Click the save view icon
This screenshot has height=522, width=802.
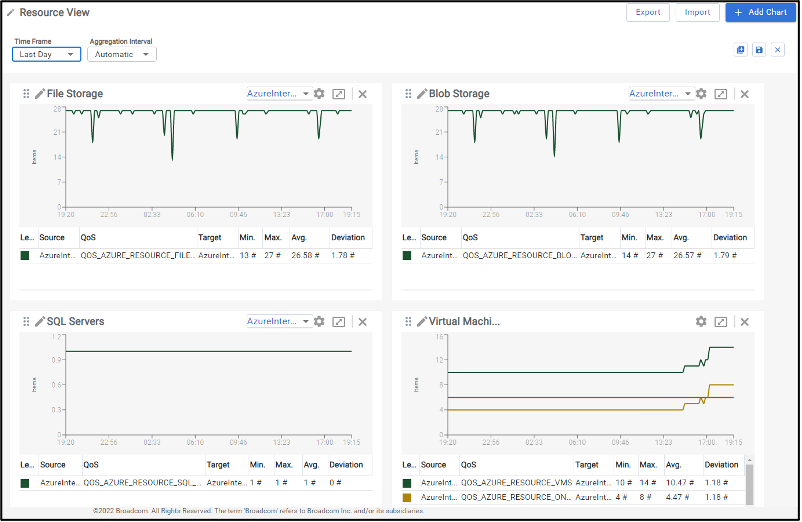[759, 50]
